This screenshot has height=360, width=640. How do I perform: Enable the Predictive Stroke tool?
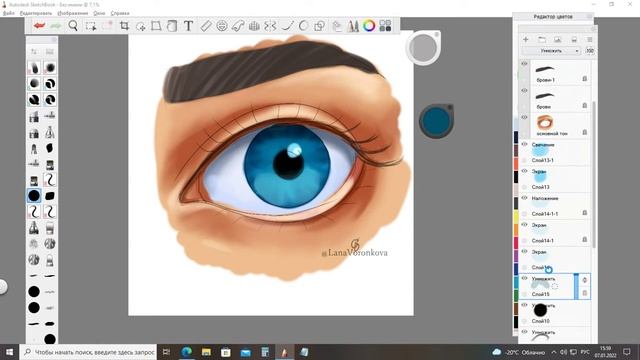(x=303, y=26)
